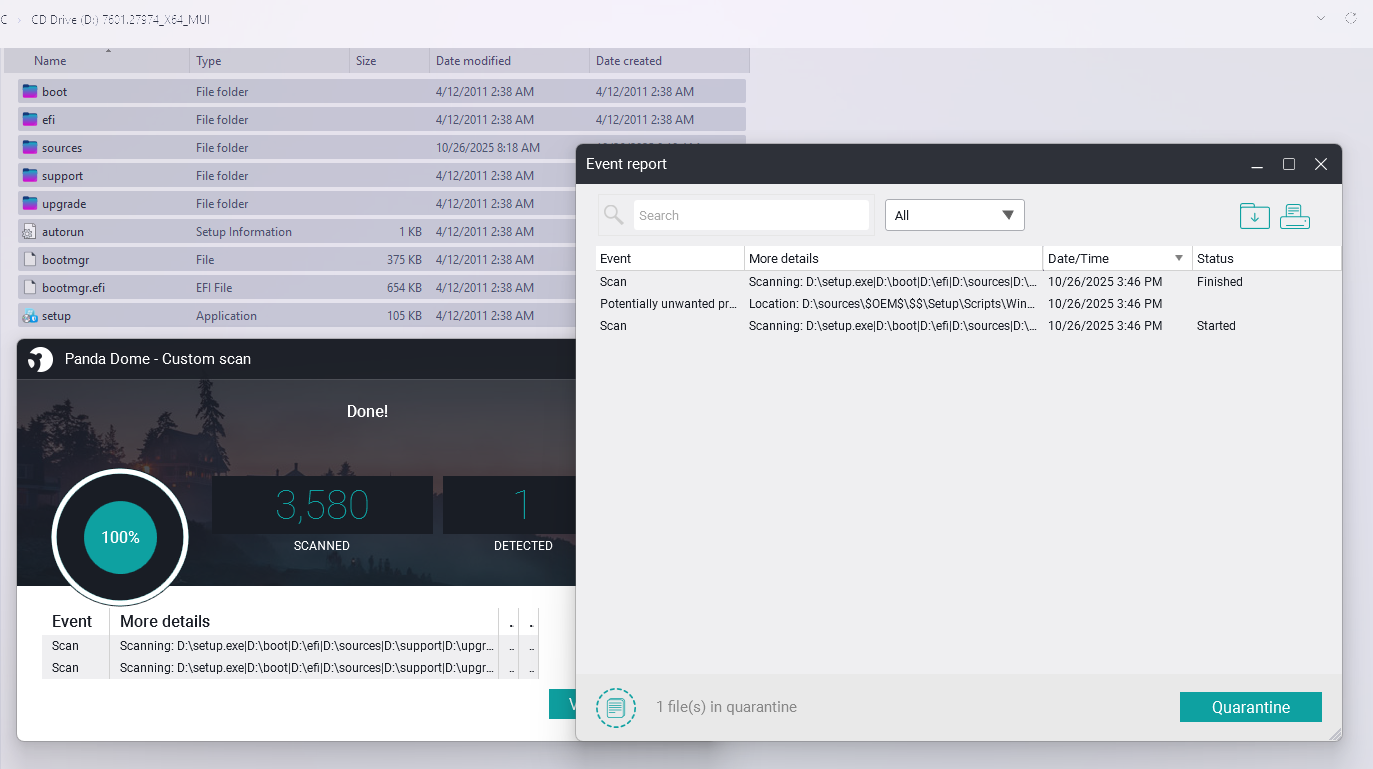Screen dimensions: 1373x769
Task: Click the setup application icon
Action: (29, 315)
